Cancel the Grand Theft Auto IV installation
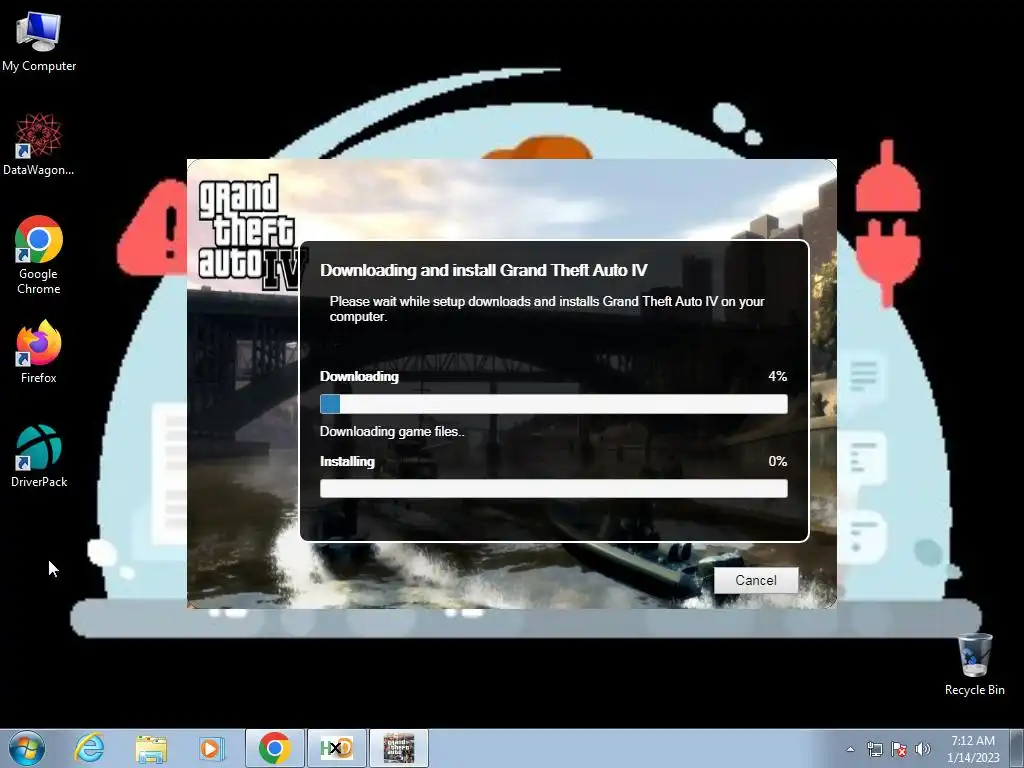Image resolution: width=1024 pixels, height=768 pixels. point(756,580)
